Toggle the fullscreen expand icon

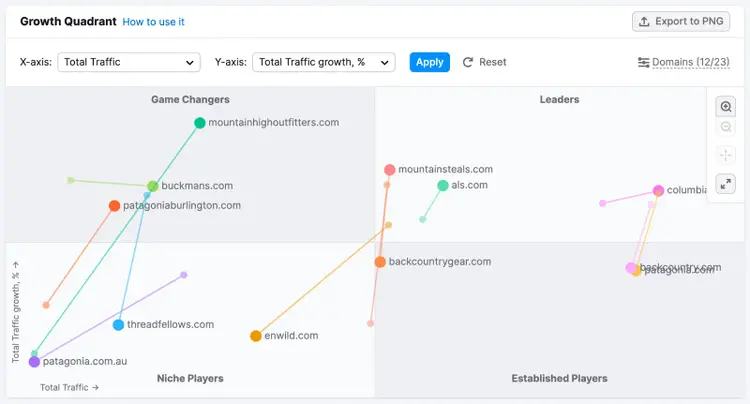(726, 184)
